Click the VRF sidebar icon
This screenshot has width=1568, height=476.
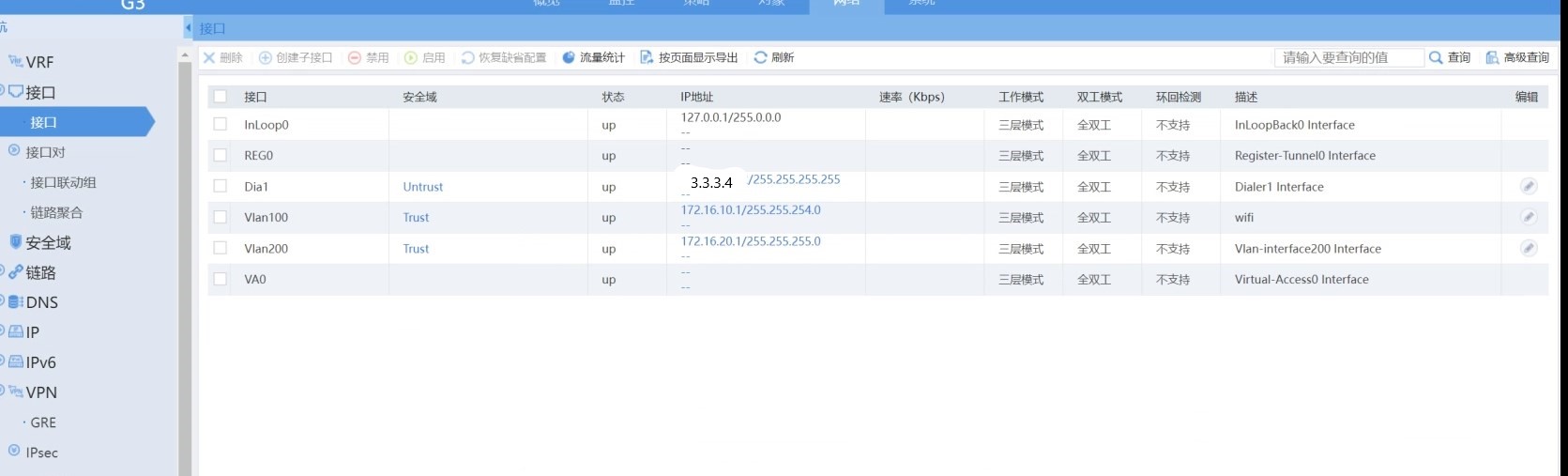(x=16, y=62)
